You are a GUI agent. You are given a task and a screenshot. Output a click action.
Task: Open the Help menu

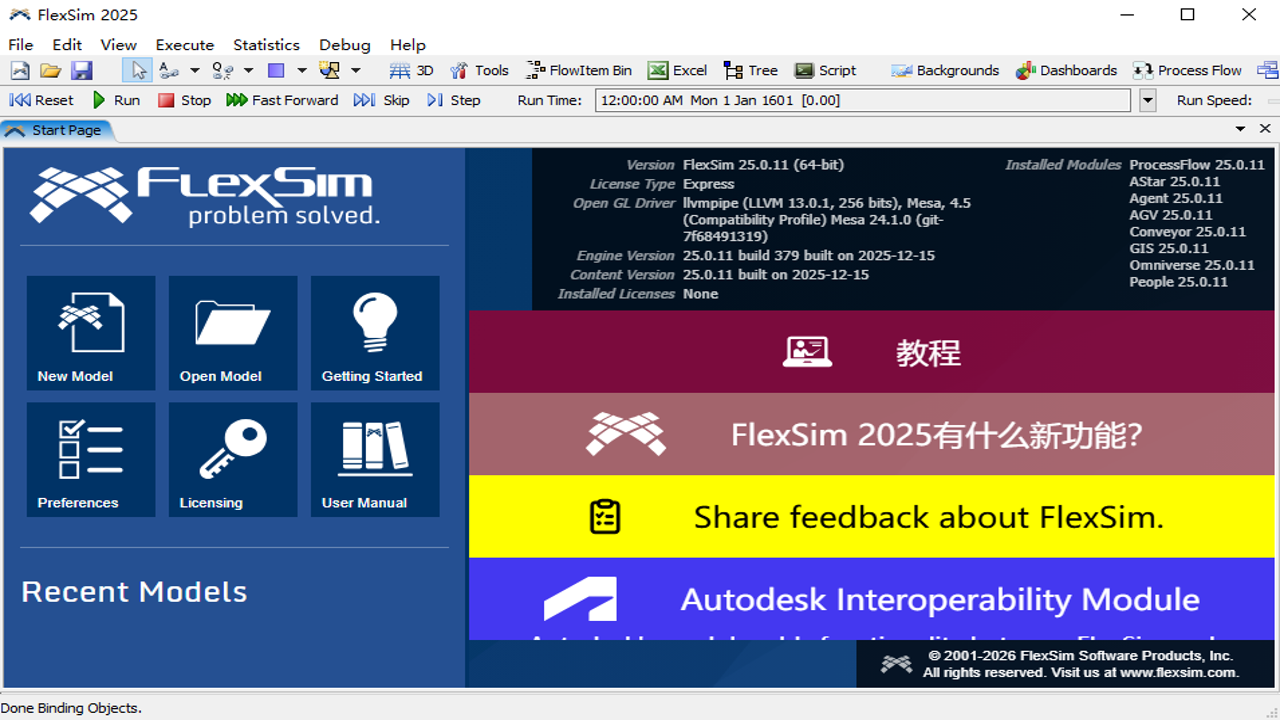tap(408, 44)
